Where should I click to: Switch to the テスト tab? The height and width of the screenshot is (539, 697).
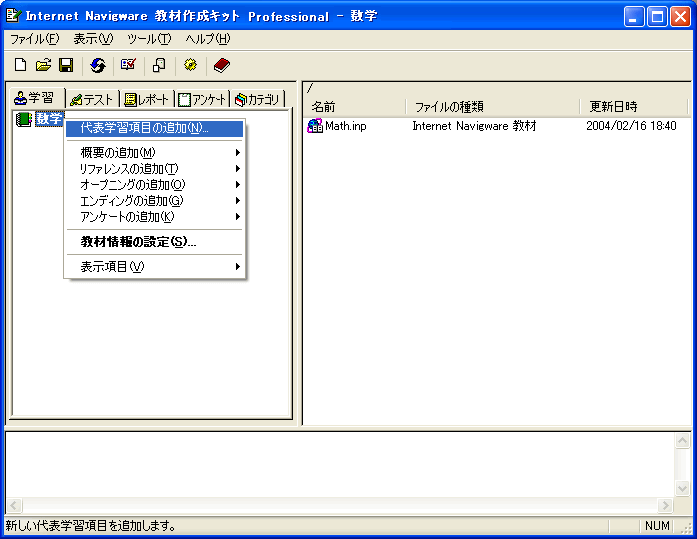pyautogui.click(x=92, y=100)
